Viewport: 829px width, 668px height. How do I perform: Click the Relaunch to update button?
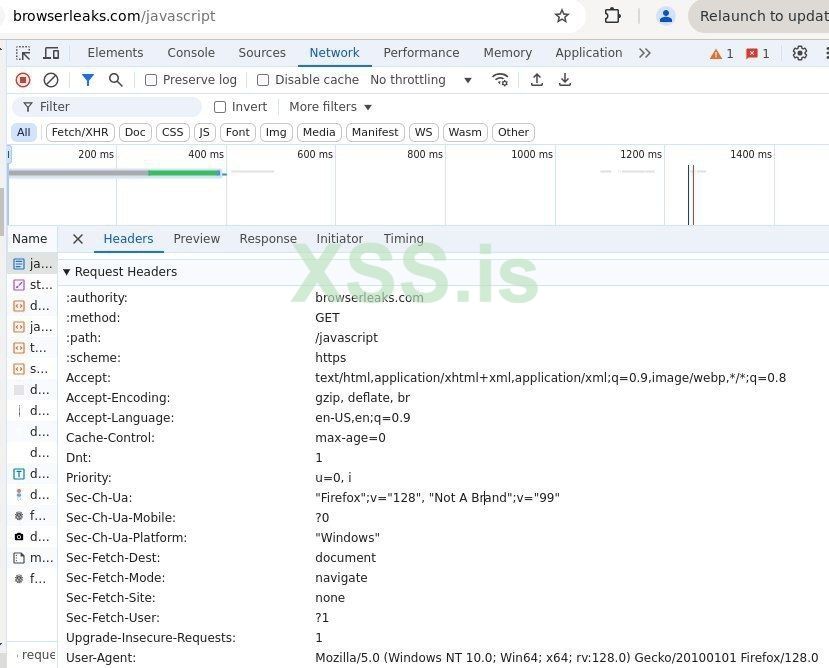tap(761, 16)
